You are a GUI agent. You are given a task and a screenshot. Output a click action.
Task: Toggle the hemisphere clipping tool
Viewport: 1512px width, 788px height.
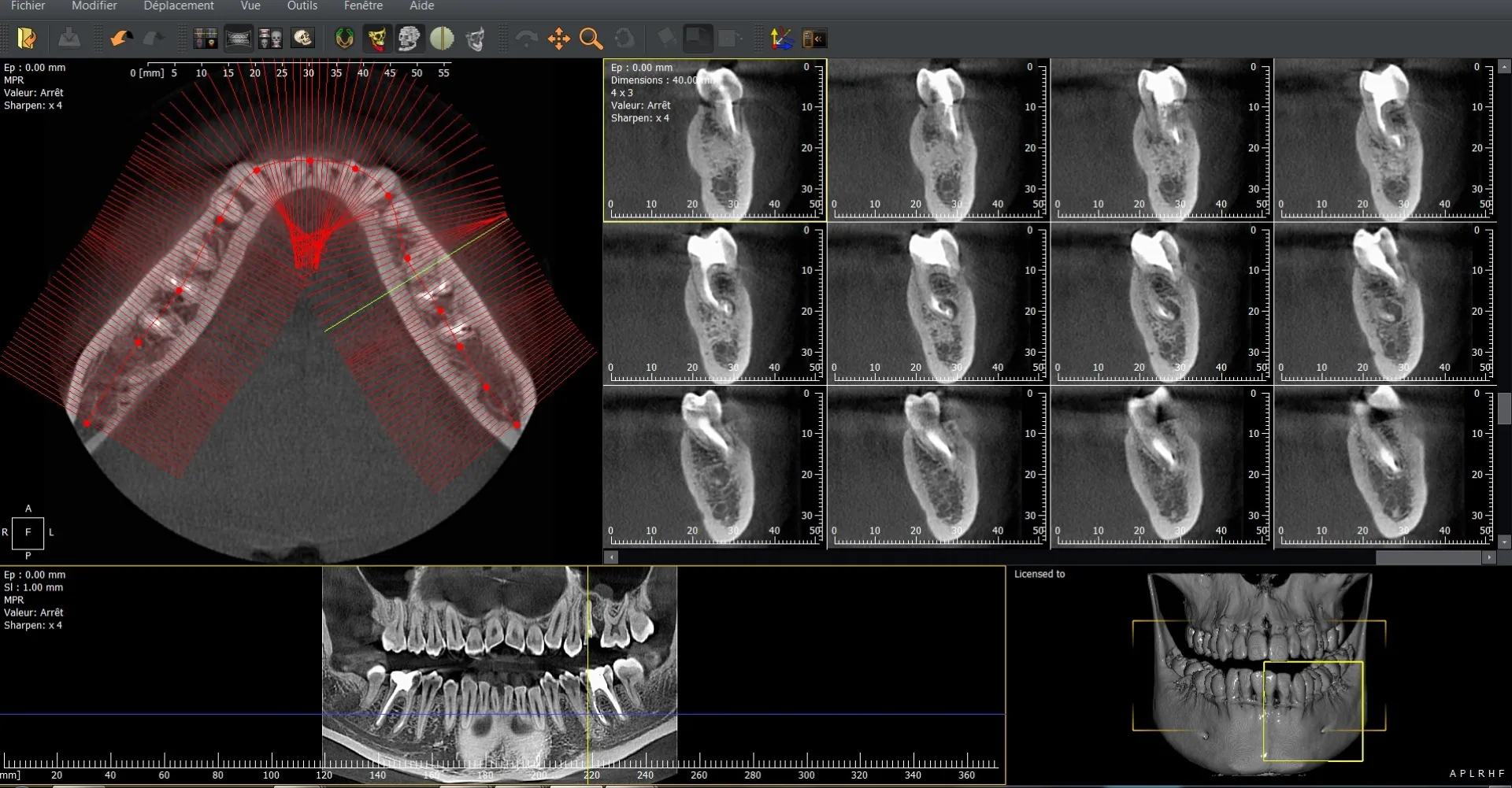click(x=442, y=38)
